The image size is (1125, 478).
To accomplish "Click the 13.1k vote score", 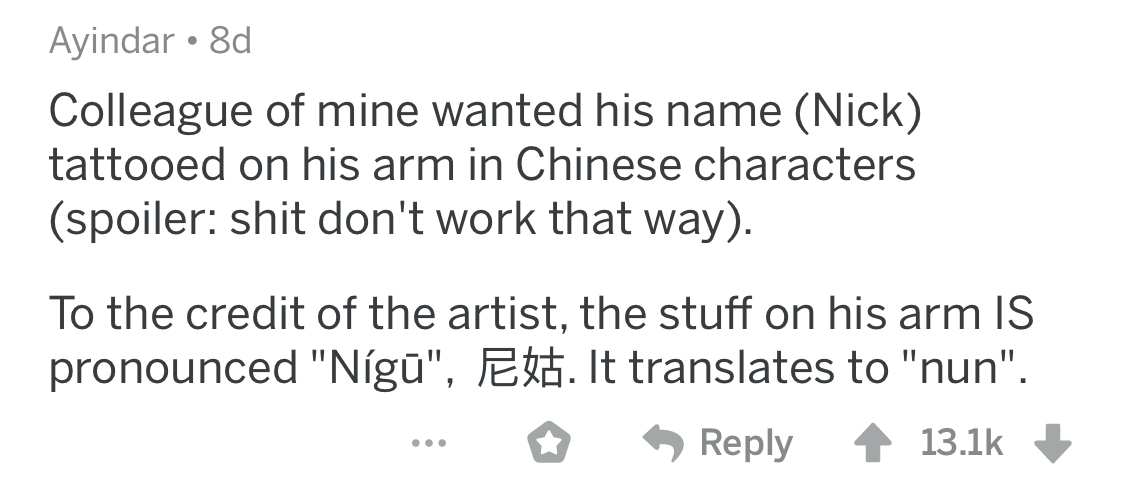I will (x=961, y=443).
